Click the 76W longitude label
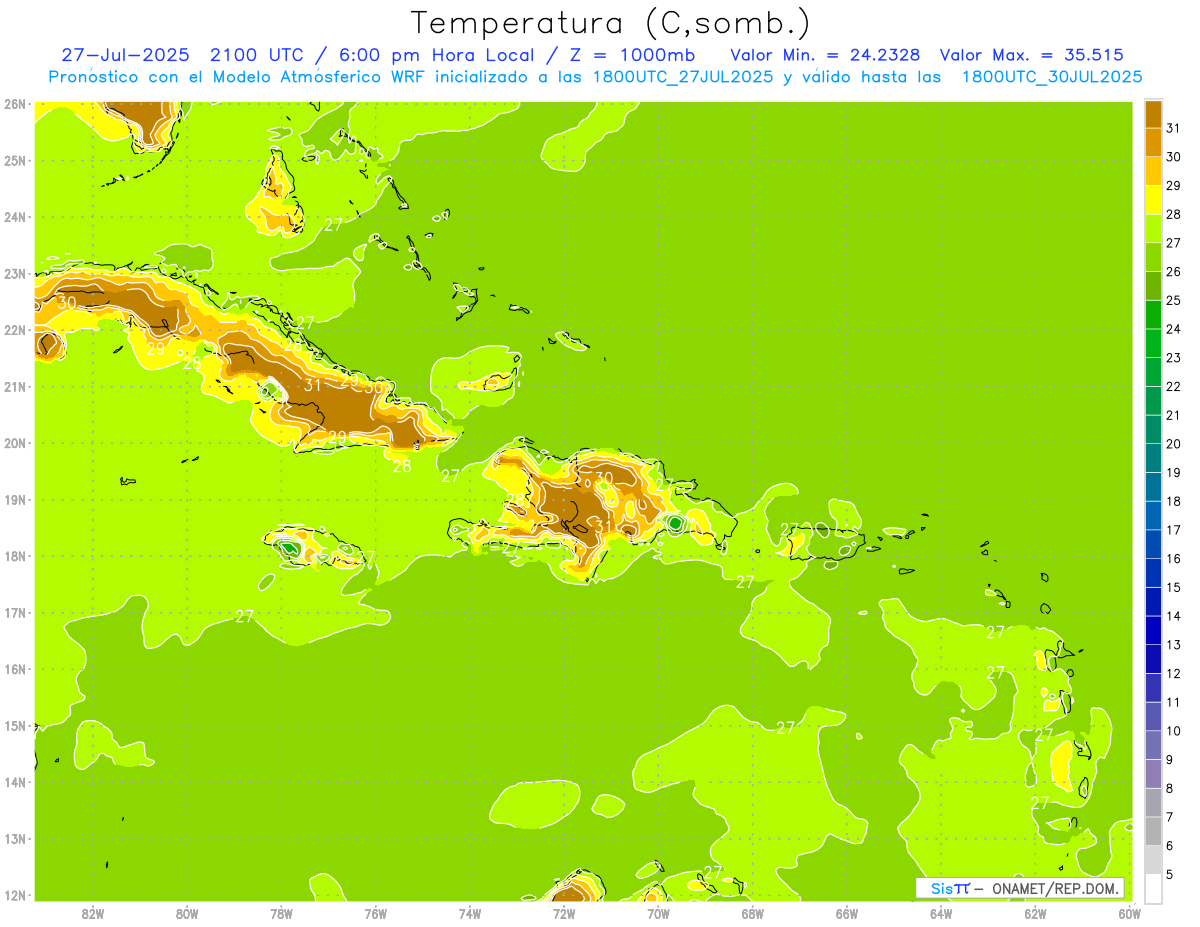This screenshot has width=1200, height=927. 375,913
